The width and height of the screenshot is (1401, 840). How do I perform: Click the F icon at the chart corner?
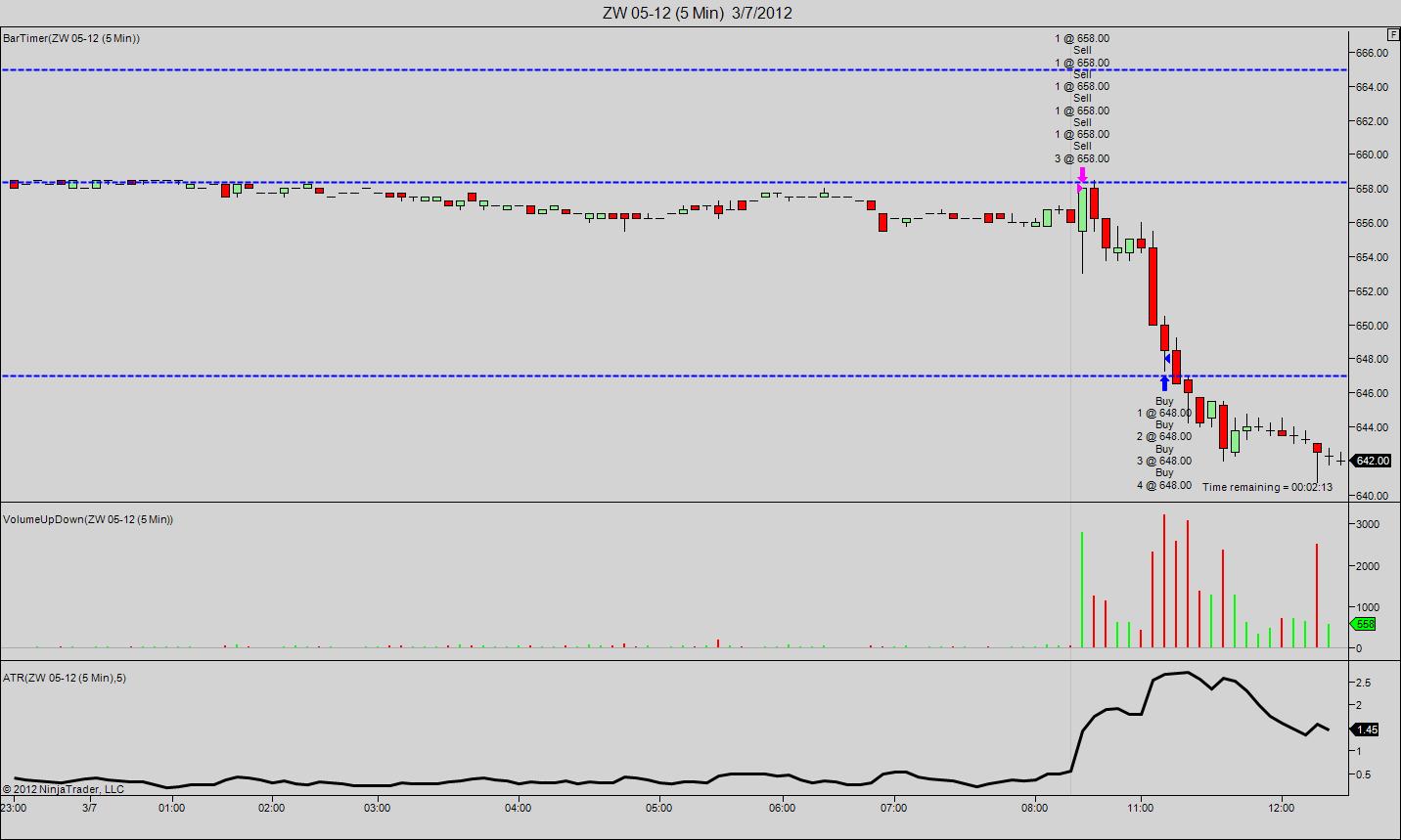(x=1393, y=34)
